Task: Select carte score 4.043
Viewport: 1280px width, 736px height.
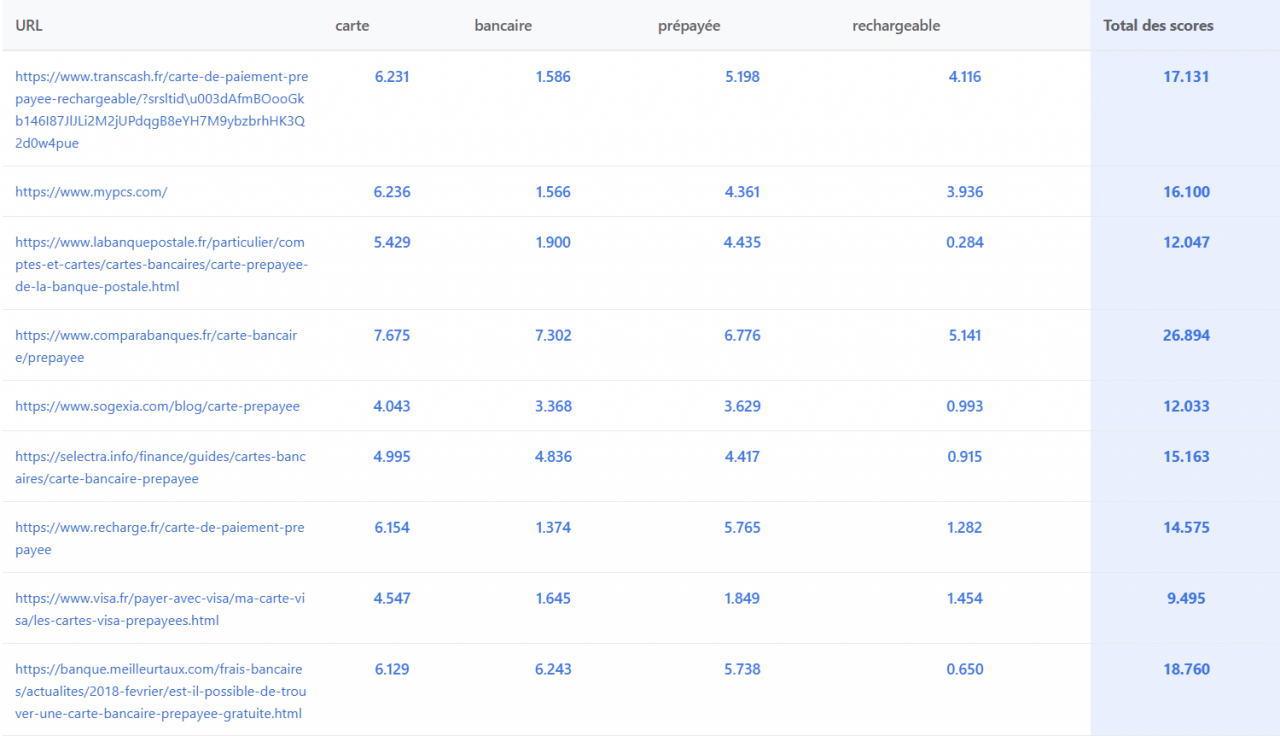Action: [x=392, y=406]
